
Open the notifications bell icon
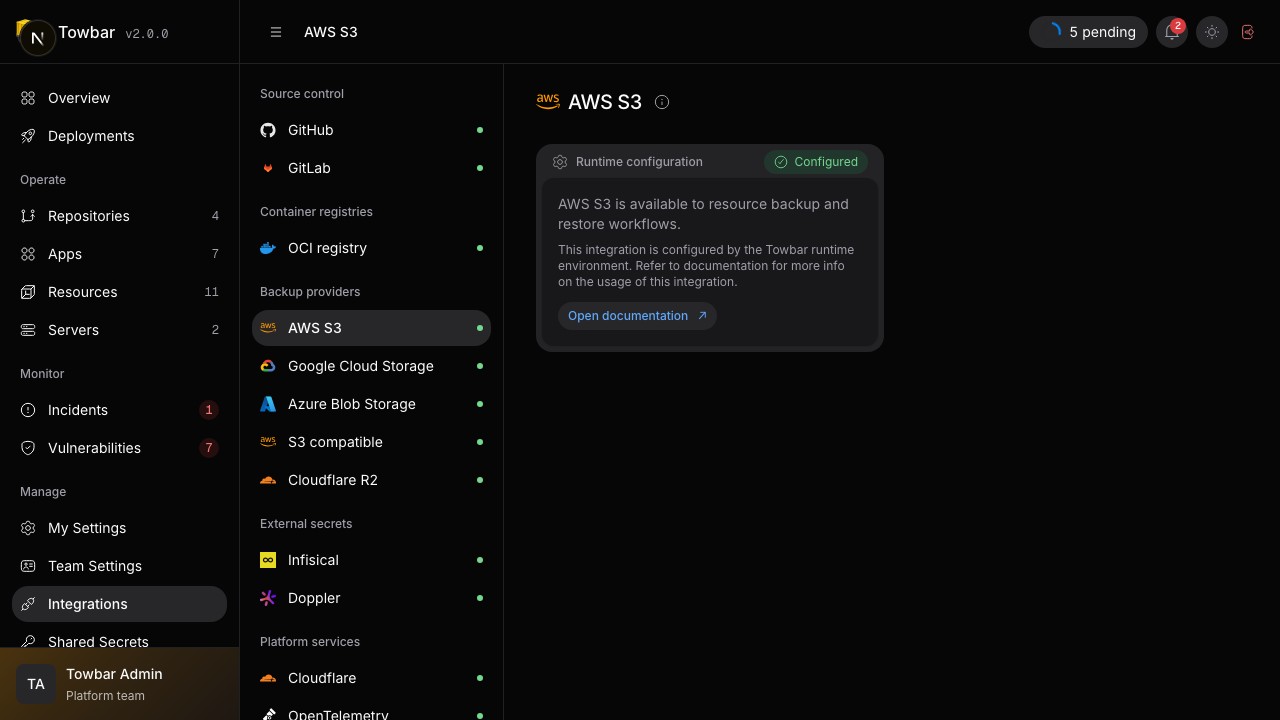pyautogui.click(x=1172, y=32)
